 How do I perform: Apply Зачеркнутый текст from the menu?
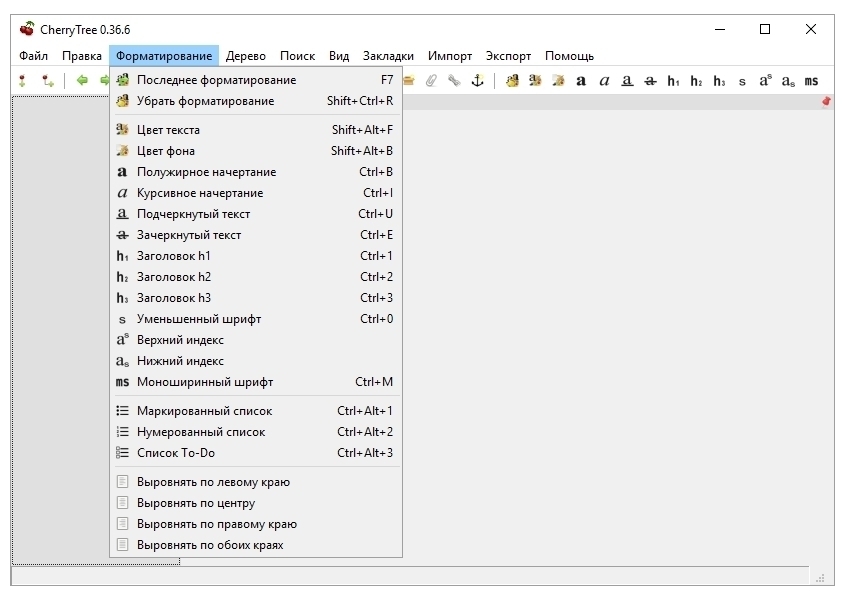(255, 235)
